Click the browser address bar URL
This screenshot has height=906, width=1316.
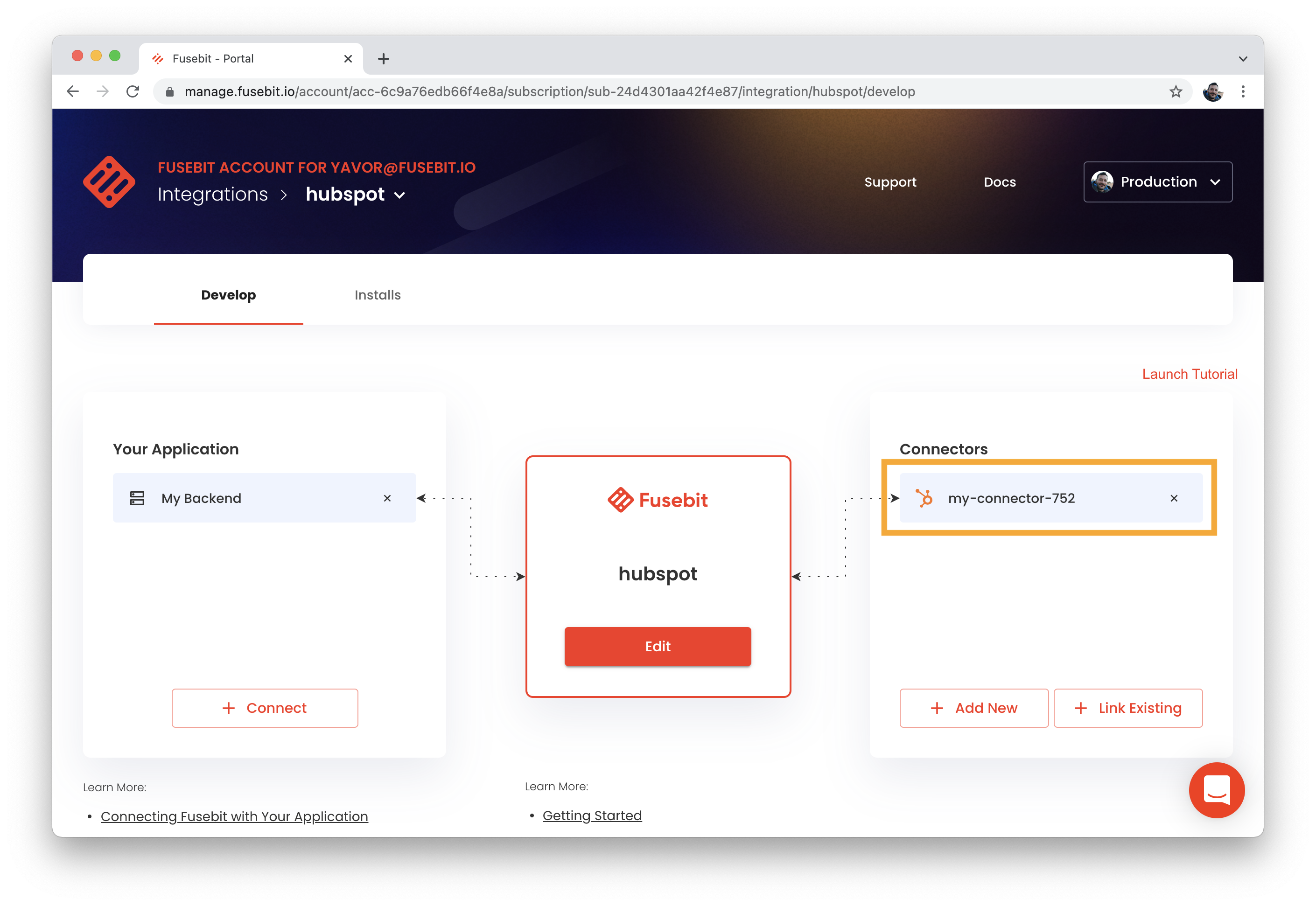tap(549, 91)
